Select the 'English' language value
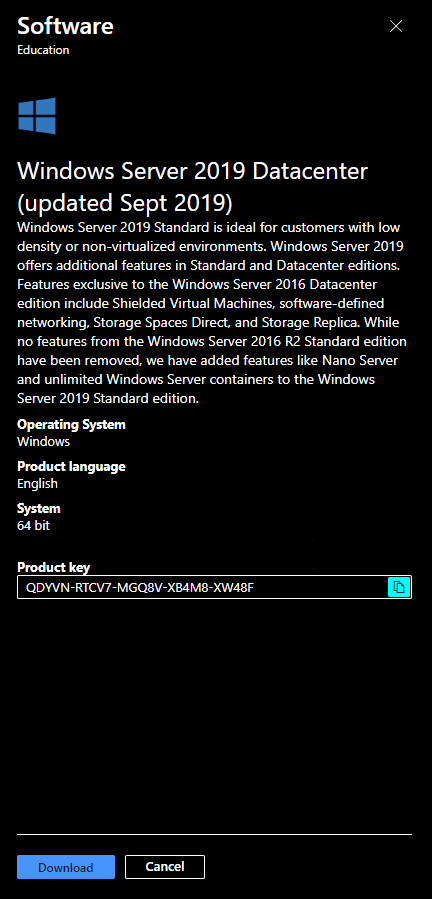Image resolution: width=432 pixels, height=899 pixels. pos(37,483)
